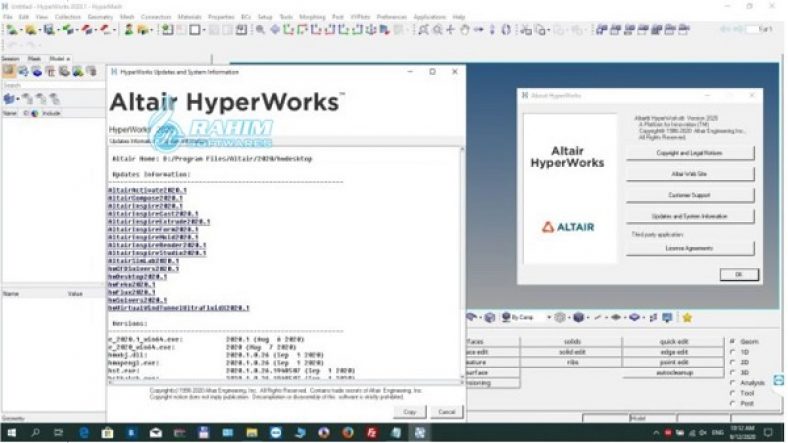Image resolution: width=788 pixels, height=443 pixels.
Task: Click the taskbar search magnifier icon
Action: [x=37, y=433]
